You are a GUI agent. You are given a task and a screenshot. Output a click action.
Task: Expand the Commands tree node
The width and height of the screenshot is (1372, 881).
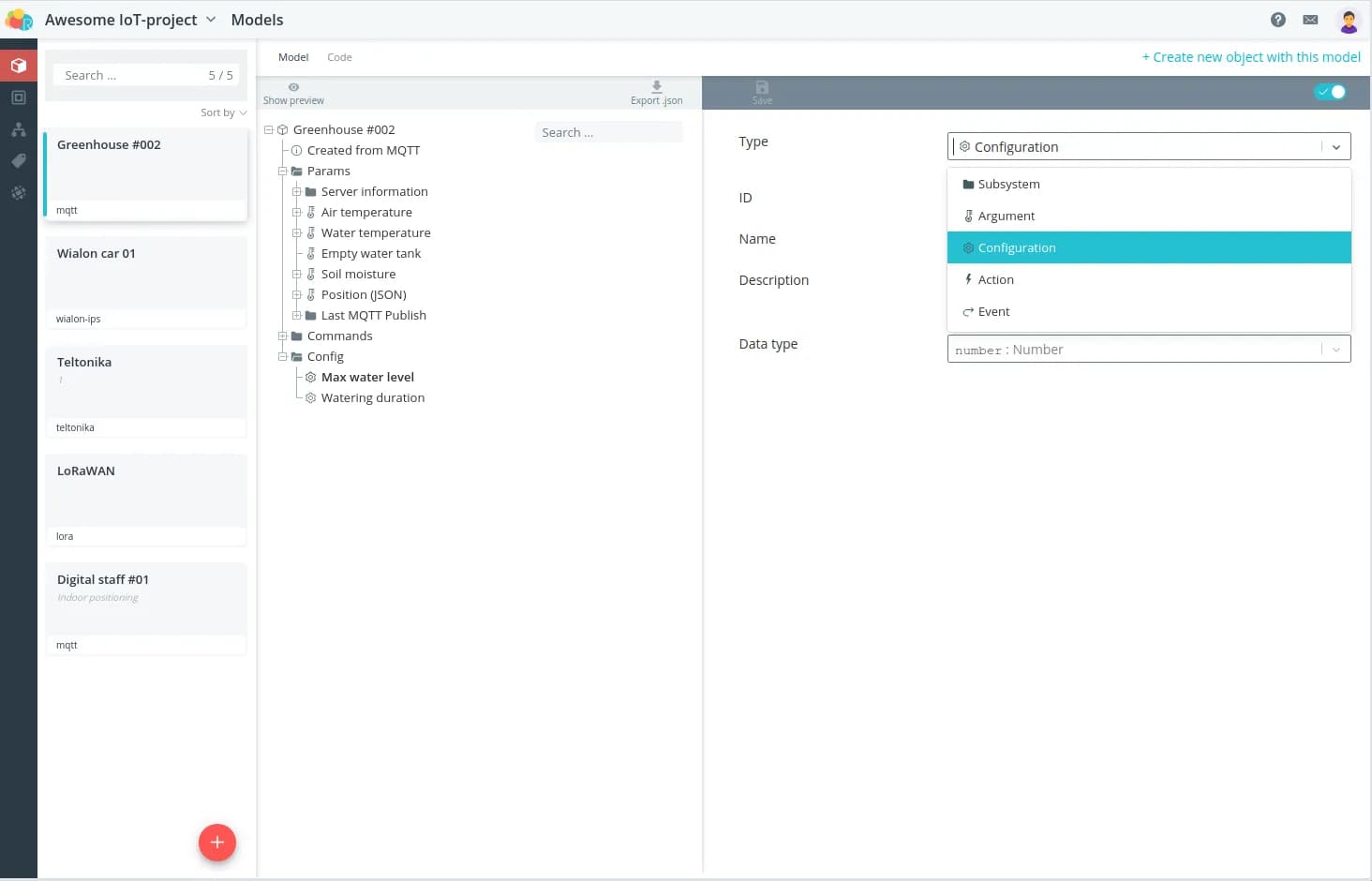tap(282, 336)
